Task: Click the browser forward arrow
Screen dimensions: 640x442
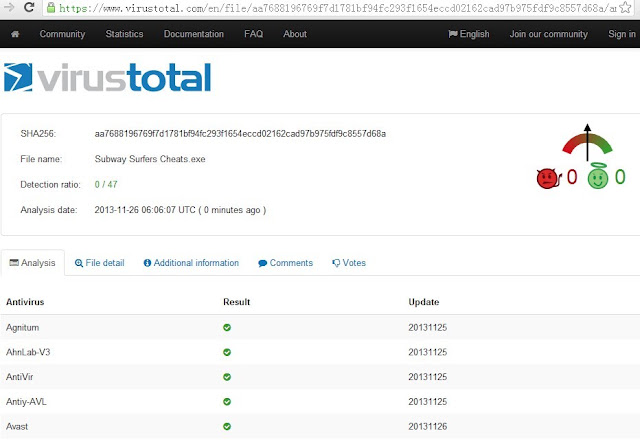Action: [9, 7]
